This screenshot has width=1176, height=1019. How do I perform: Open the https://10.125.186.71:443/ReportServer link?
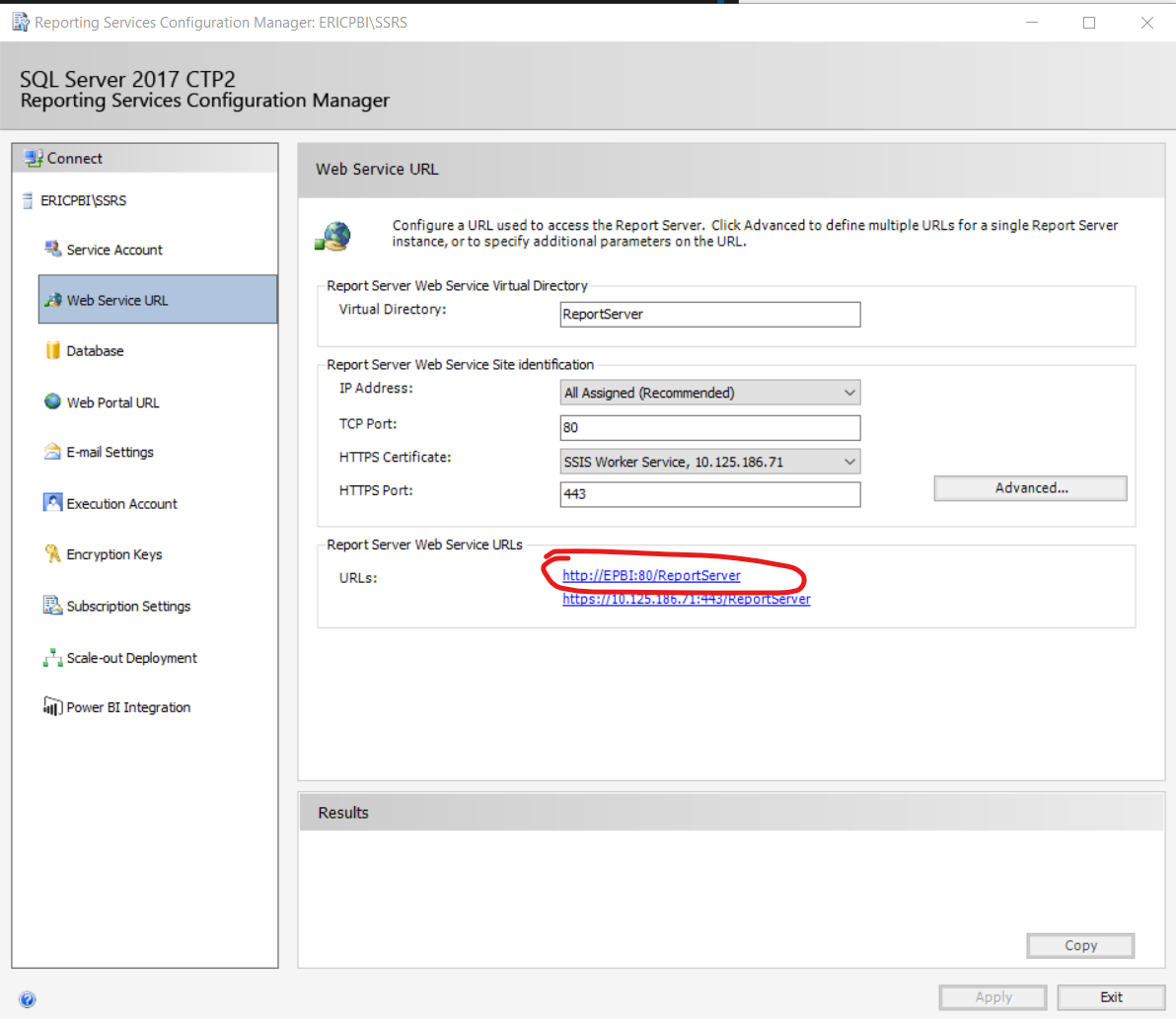(x=686, y=599)
